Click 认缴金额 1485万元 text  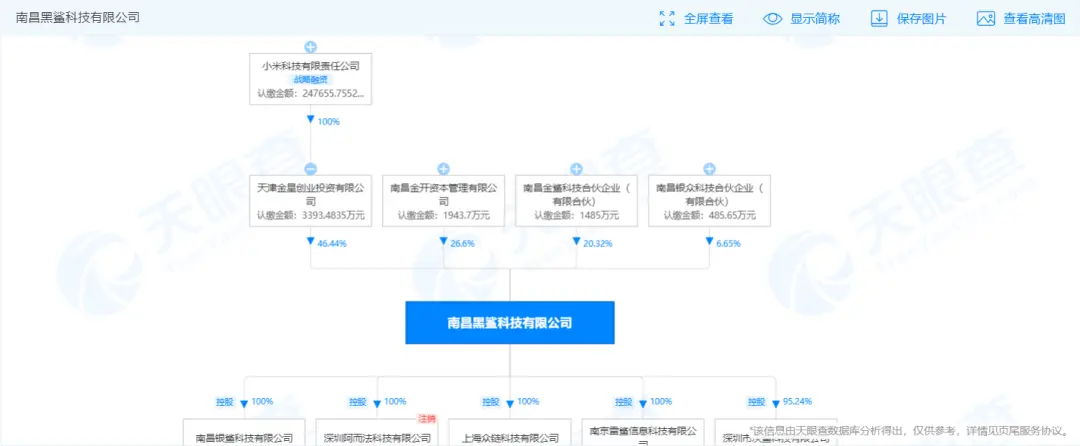point(577,215)
